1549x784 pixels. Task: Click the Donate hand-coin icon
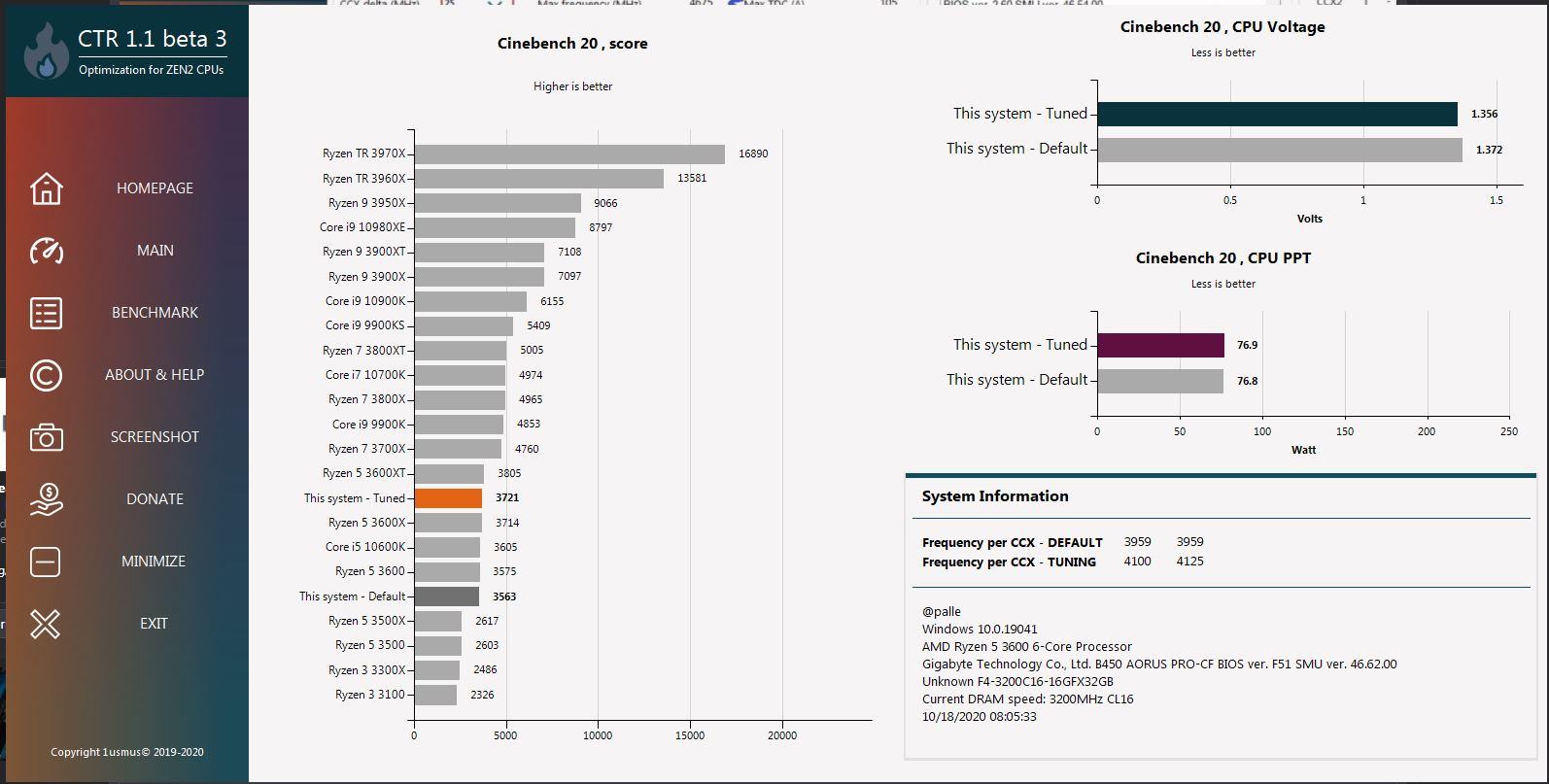(46, 499)
